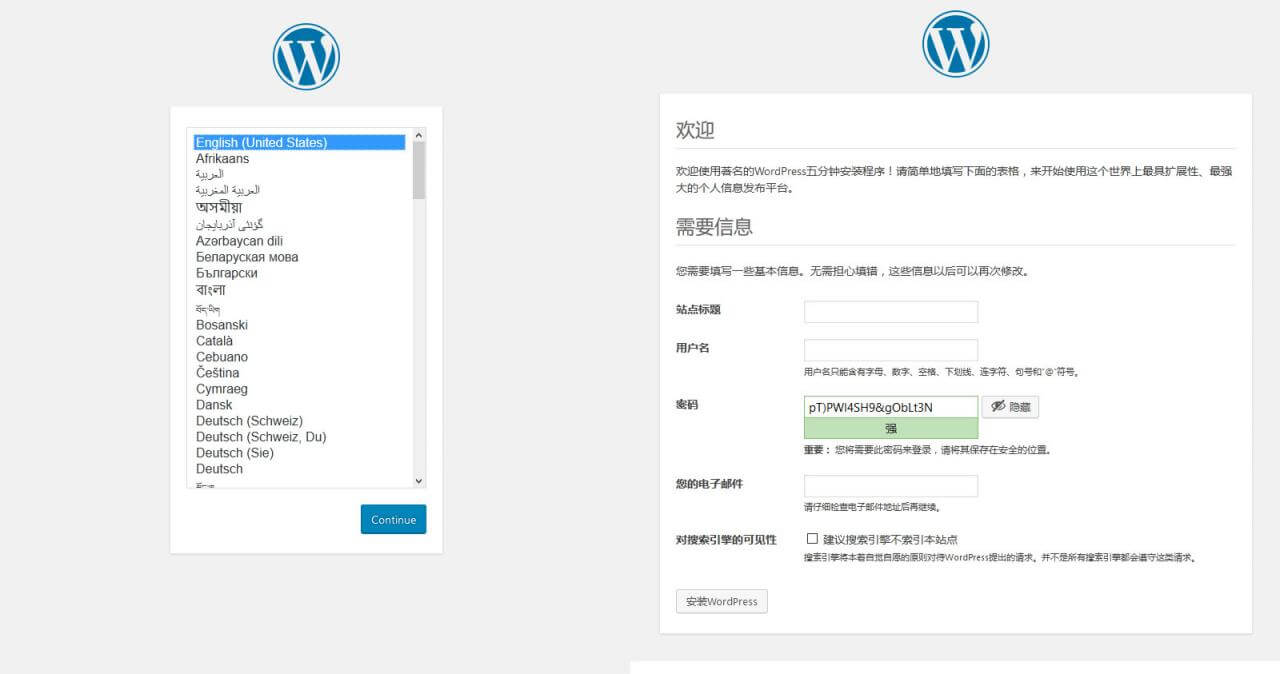Click the eye icon on the 隐藏 button
The height and width of the screenshot is (674, 1280).
[998, 406]
